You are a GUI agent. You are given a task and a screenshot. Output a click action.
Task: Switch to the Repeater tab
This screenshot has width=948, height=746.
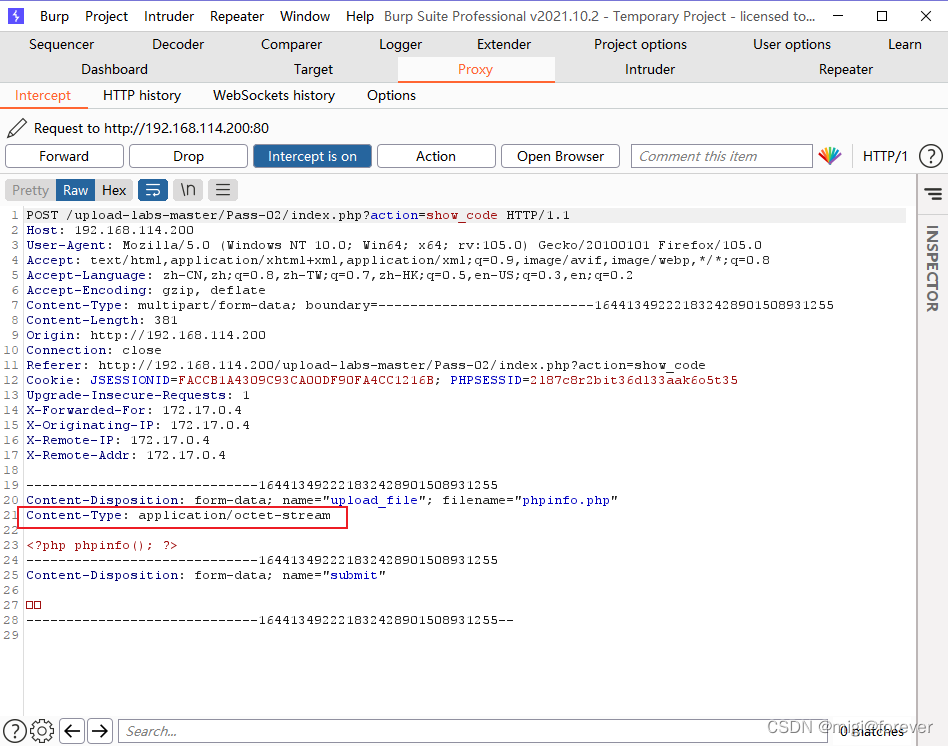click(x=845, y=69)
